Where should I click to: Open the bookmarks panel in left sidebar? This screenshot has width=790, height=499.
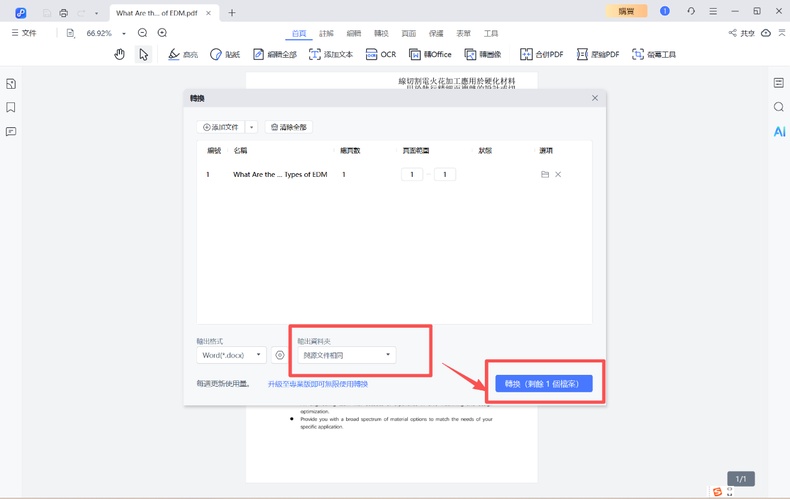(11, 108)
